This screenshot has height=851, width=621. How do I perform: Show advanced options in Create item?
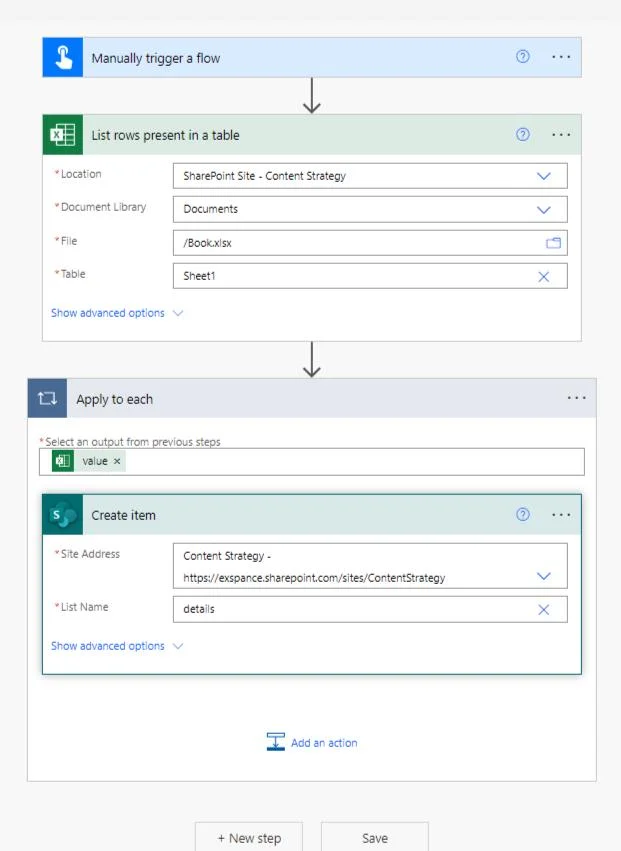coord(117,646)
